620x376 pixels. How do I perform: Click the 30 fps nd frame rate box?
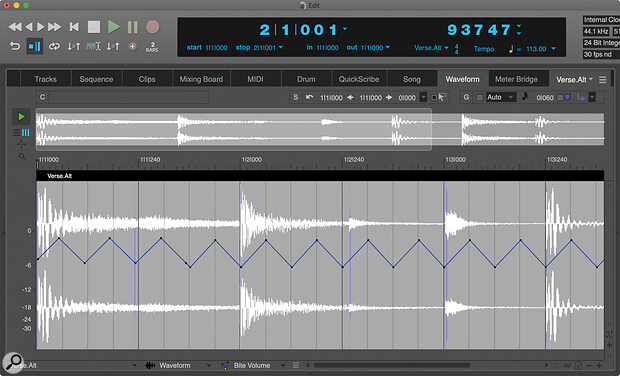point(601,54)
